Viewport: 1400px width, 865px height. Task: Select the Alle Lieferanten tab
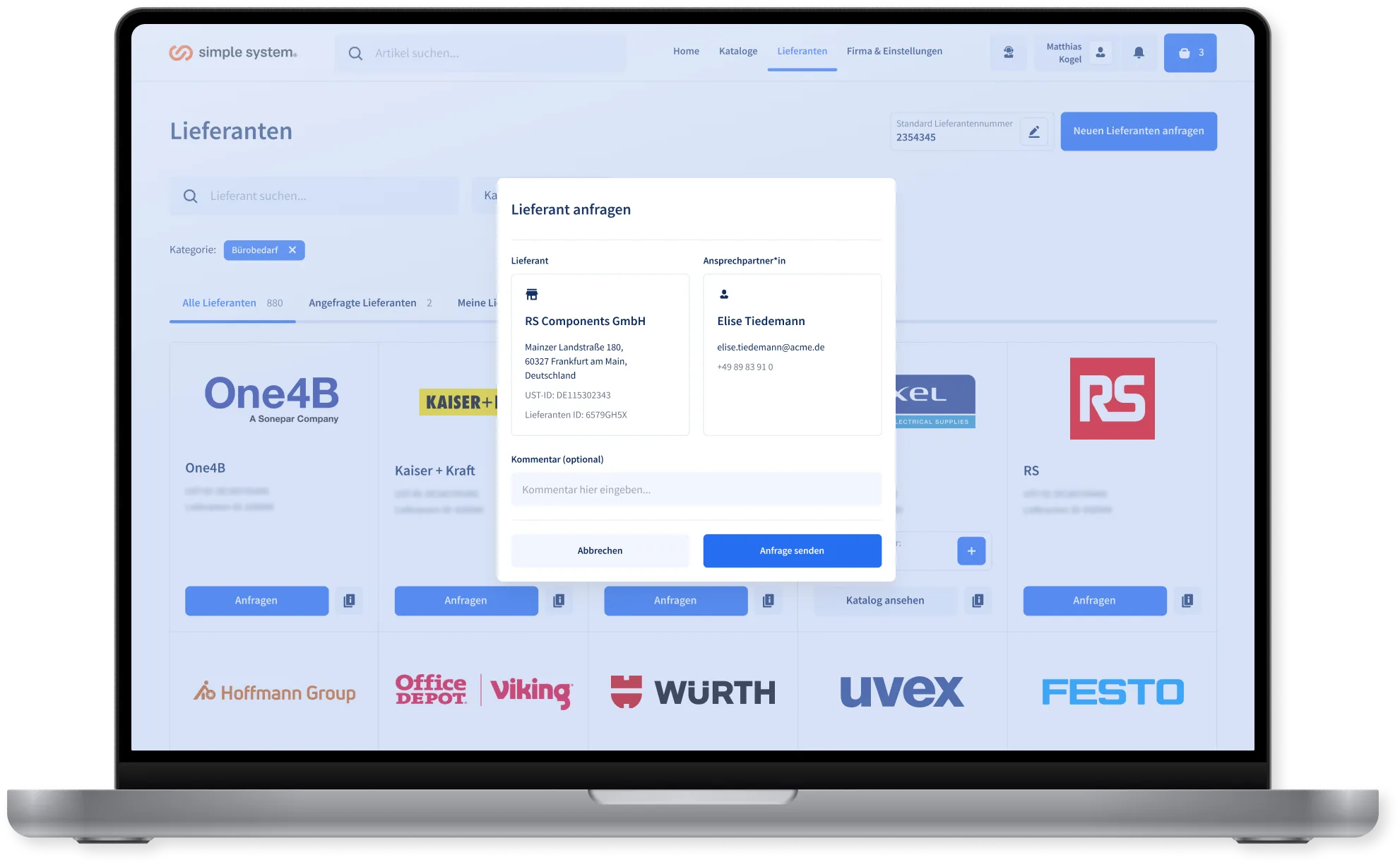pyautogui.click(x=220, y=303)
